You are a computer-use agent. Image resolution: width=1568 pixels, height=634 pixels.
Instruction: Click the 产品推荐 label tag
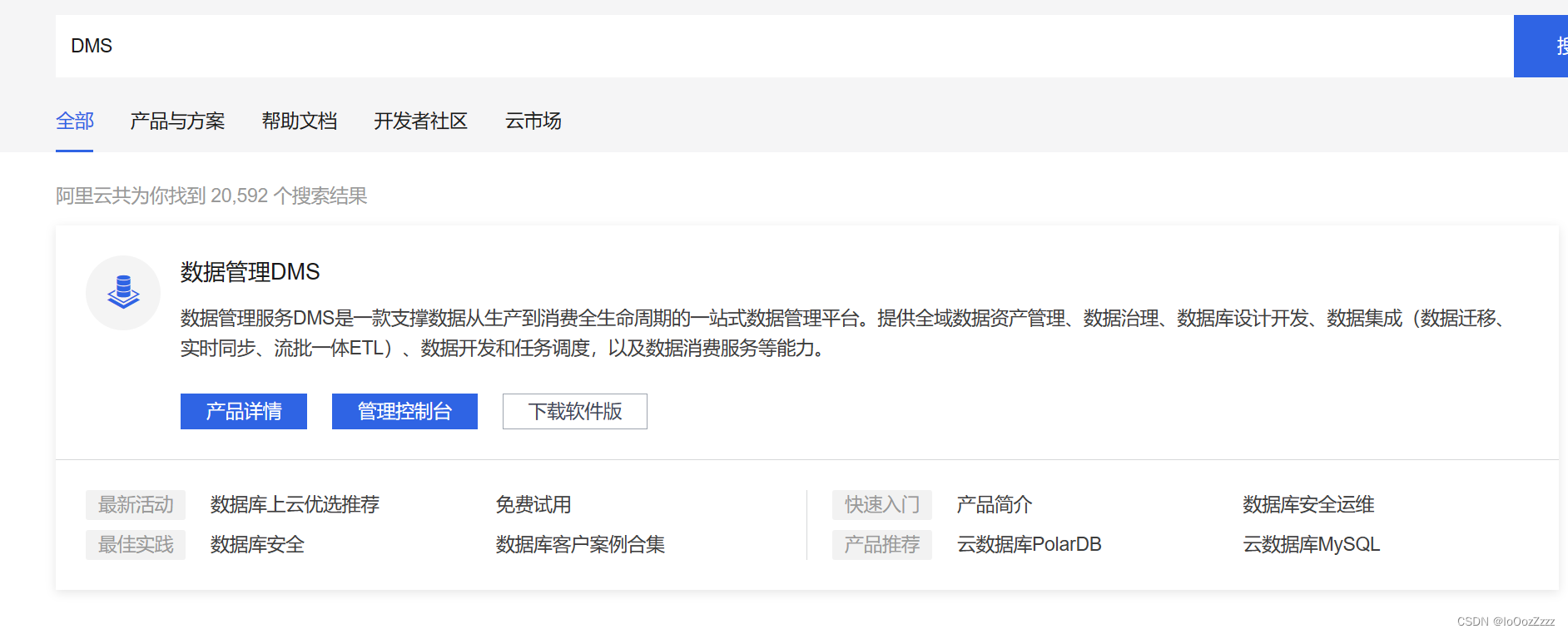(882, 545)
